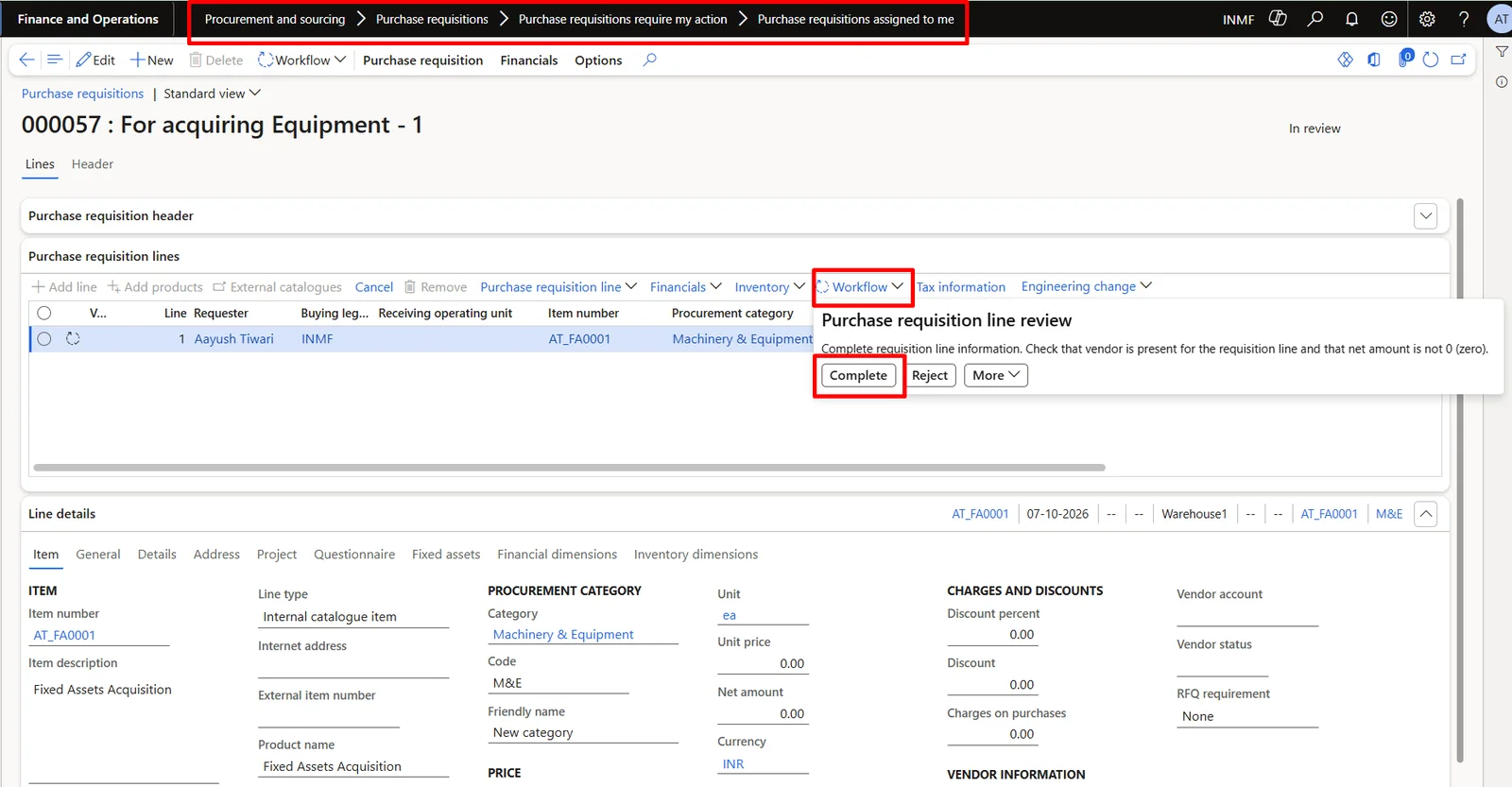Screen dimensions: 1512x787
Task: Open the attachments icon with badge
Action: pyautogui.click(x=1405, y=59)
